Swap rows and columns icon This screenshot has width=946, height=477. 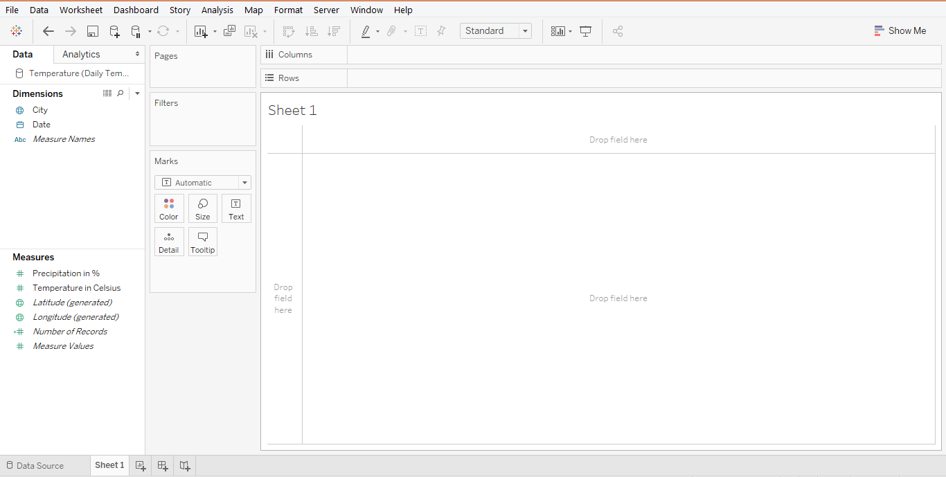click(x=288, y=31)
